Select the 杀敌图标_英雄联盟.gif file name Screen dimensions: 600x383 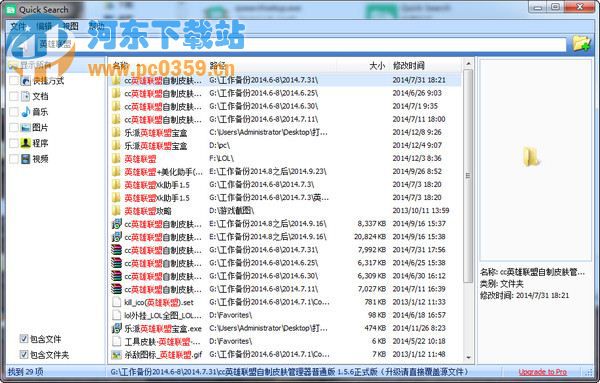pos(163,355)
